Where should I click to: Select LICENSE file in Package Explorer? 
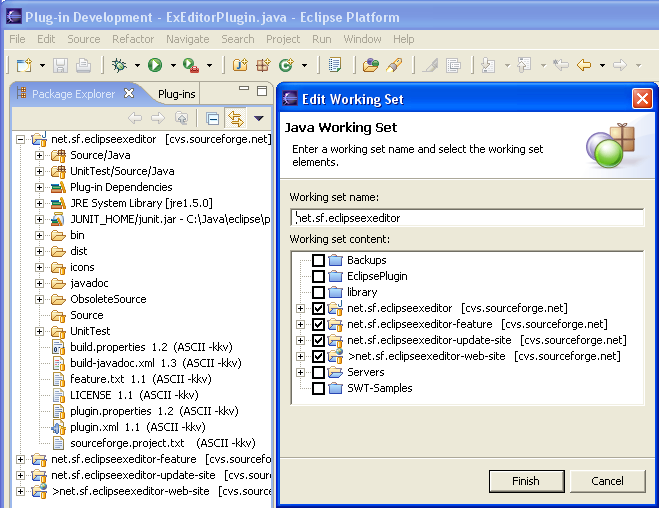click(124, 395)
